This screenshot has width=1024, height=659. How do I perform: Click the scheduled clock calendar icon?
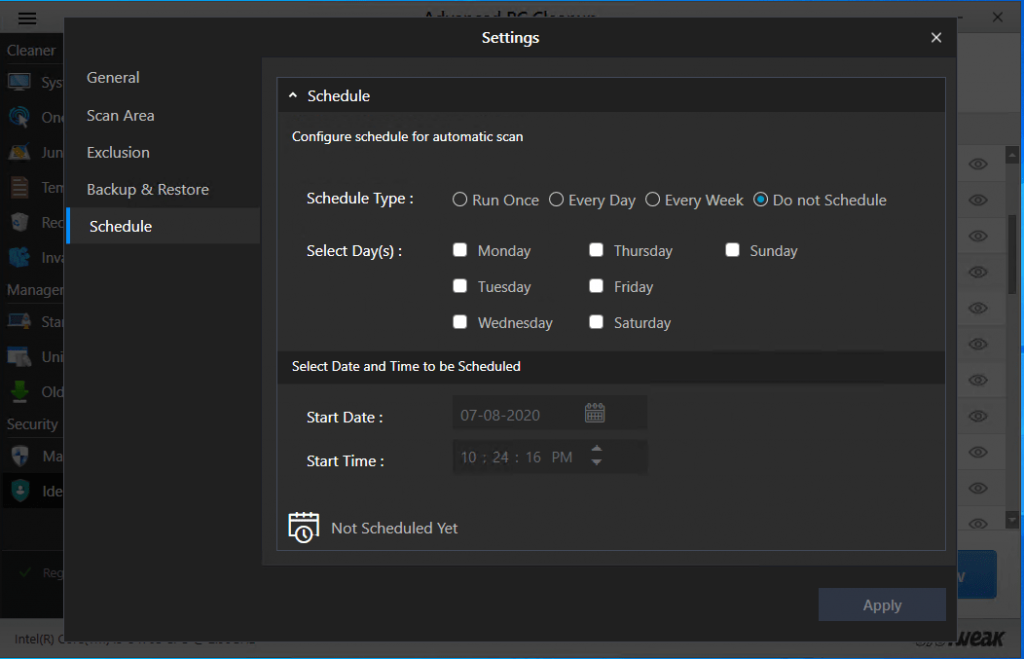coord(304,527)
